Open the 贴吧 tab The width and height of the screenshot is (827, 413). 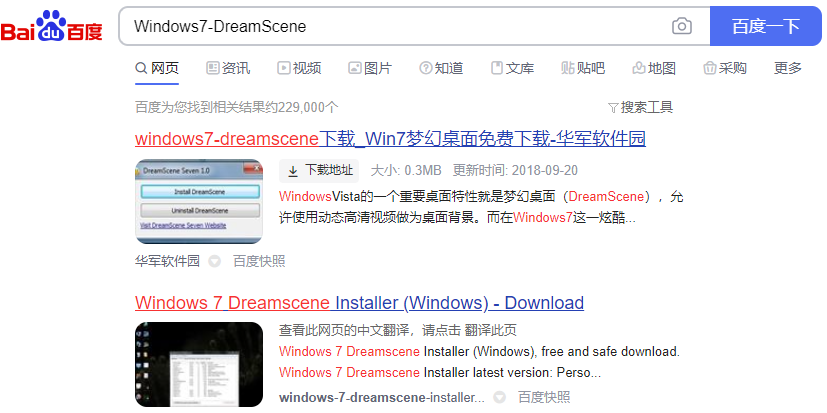583,68
